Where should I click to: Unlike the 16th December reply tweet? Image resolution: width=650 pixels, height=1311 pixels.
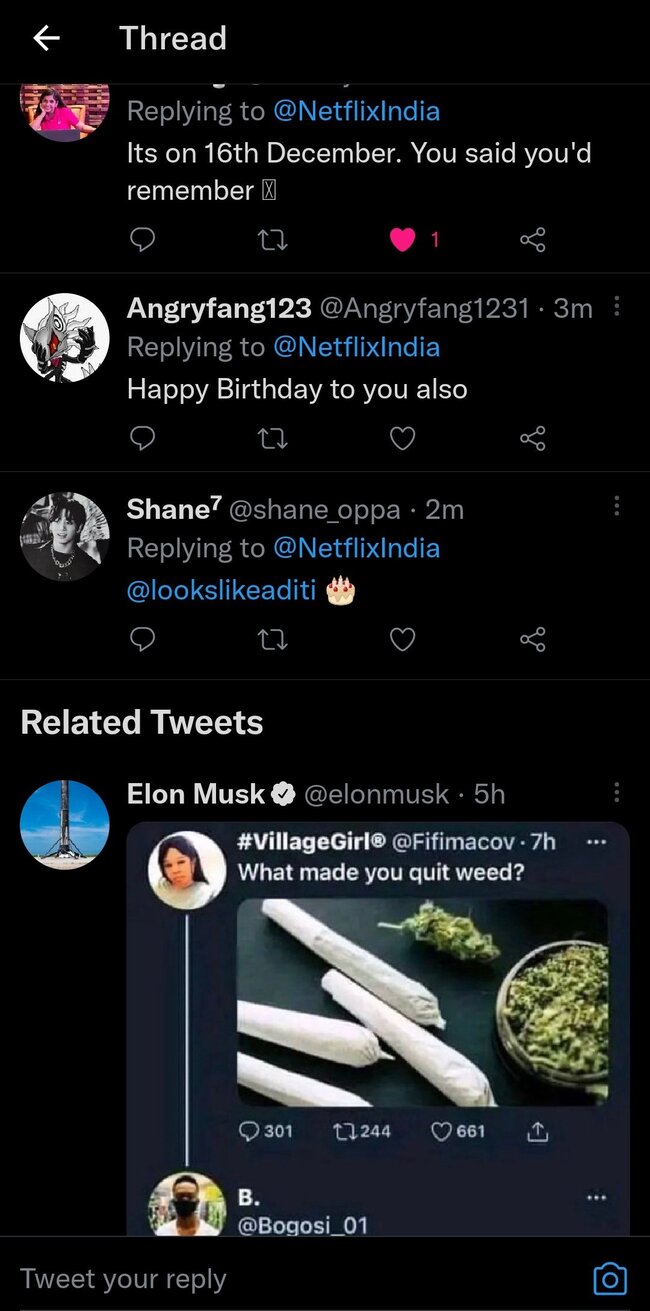(402, 240)
